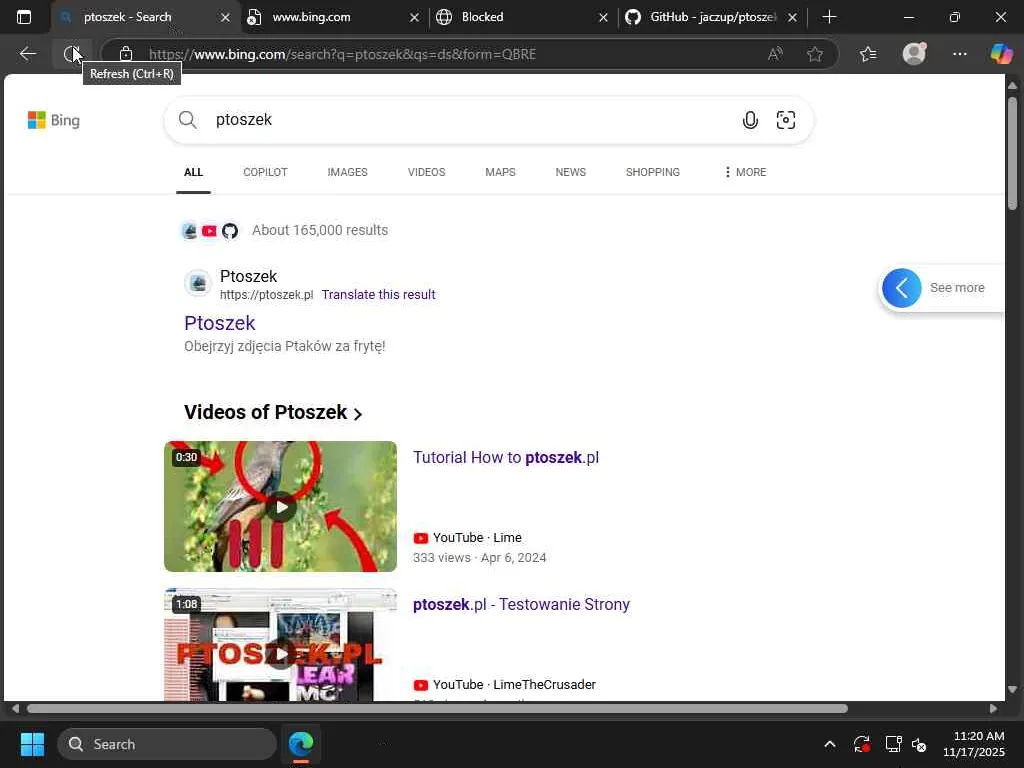1024x768 pixels.
Task: Click the scroll left arrow
Action: (16, 709)
